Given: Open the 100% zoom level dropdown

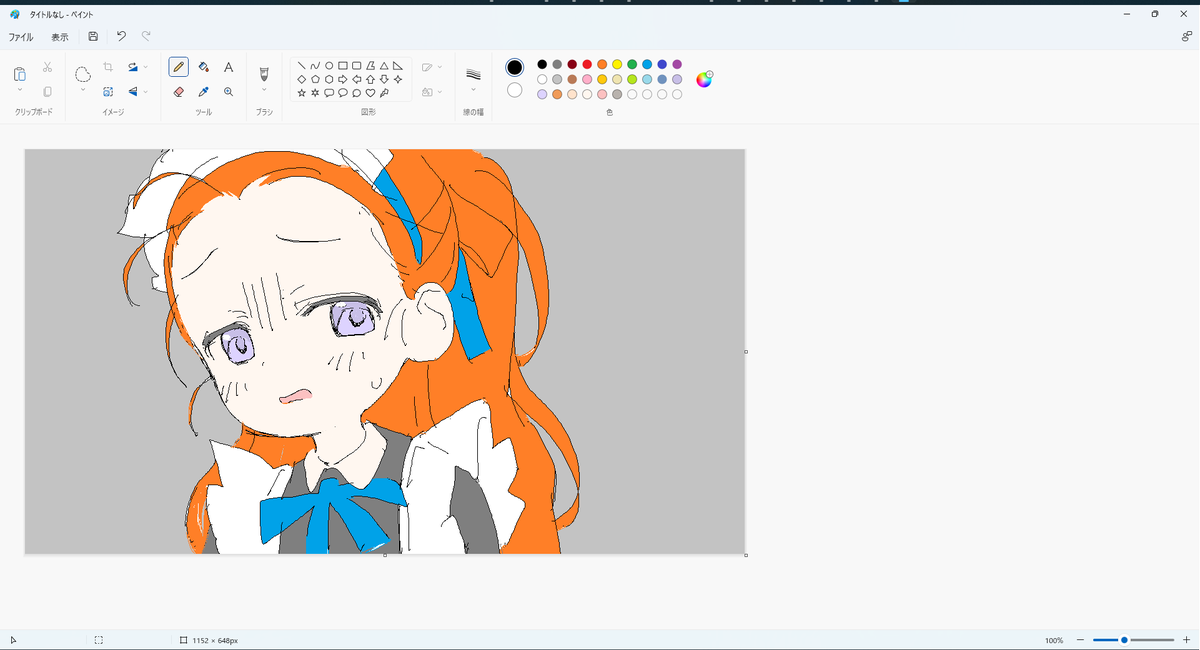Looking at the screenshot, I should 1054,640.
